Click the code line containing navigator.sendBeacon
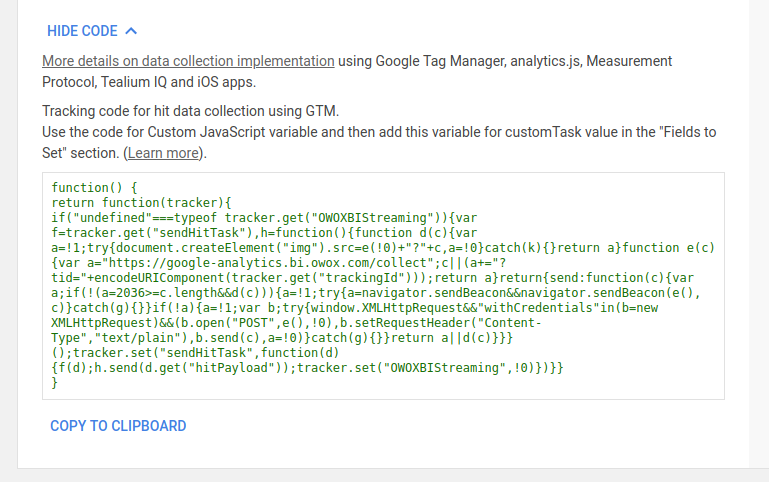The width and height of the screenshot is (769, 482). coord(376,293)
